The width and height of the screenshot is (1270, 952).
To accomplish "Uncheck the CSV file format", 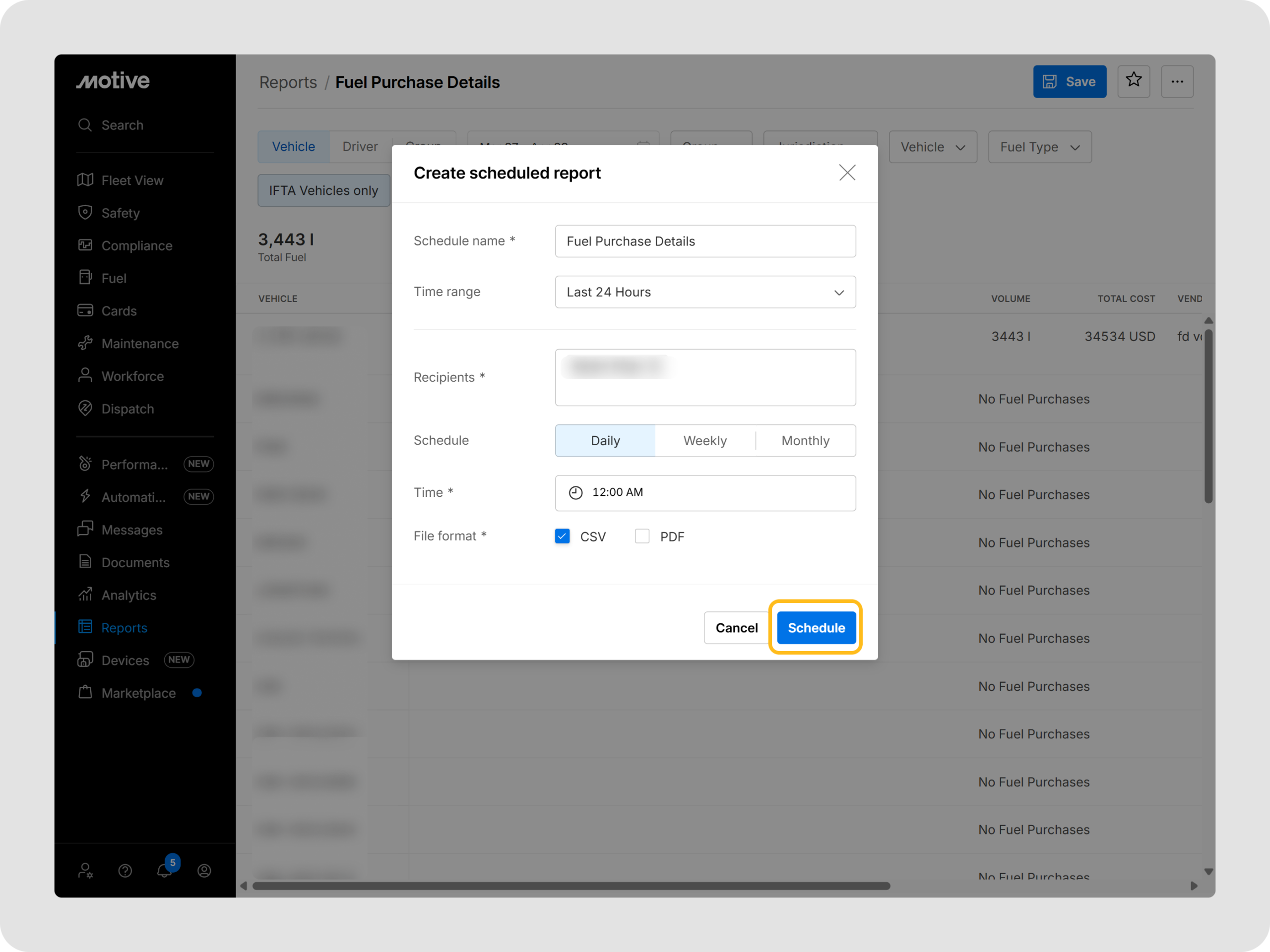I will click(562, 536).
